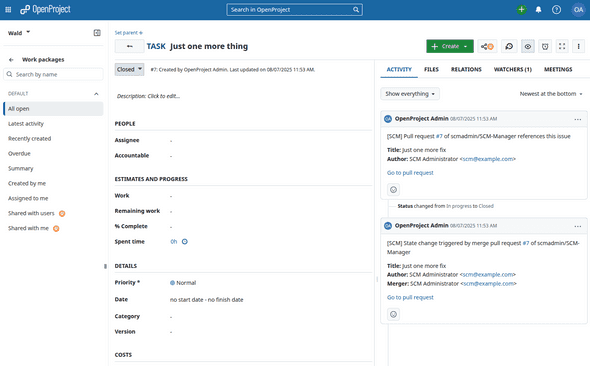Click the back arrow button next to TASK

coord(129,46)
